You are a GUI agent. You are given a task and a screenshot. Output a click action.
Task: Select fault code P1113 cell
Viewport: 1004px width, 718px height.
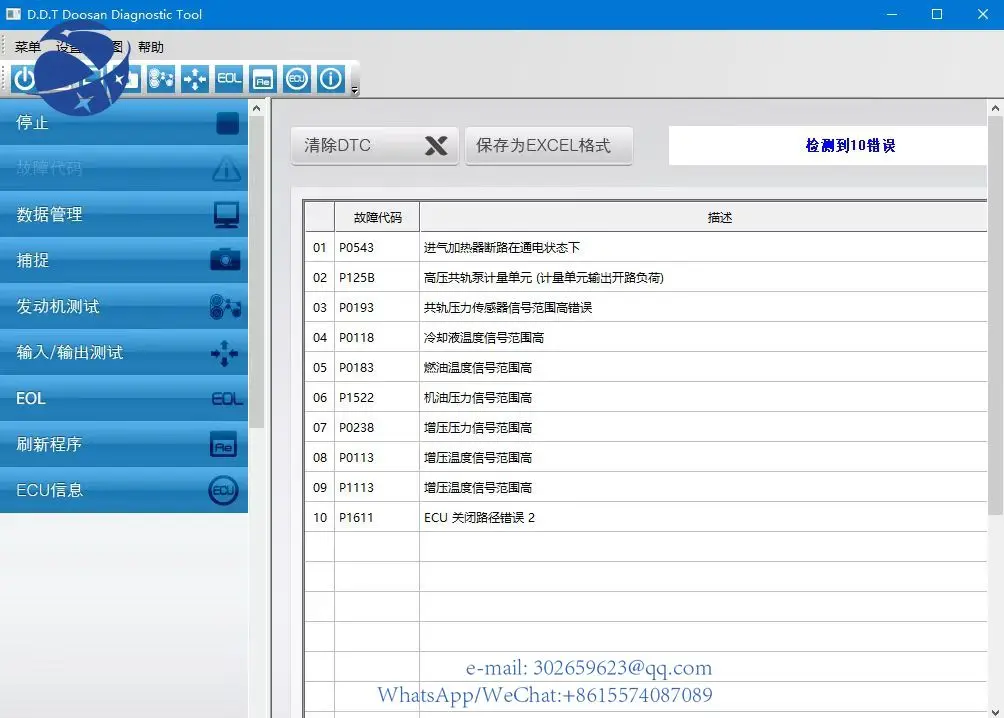point(377,487)
